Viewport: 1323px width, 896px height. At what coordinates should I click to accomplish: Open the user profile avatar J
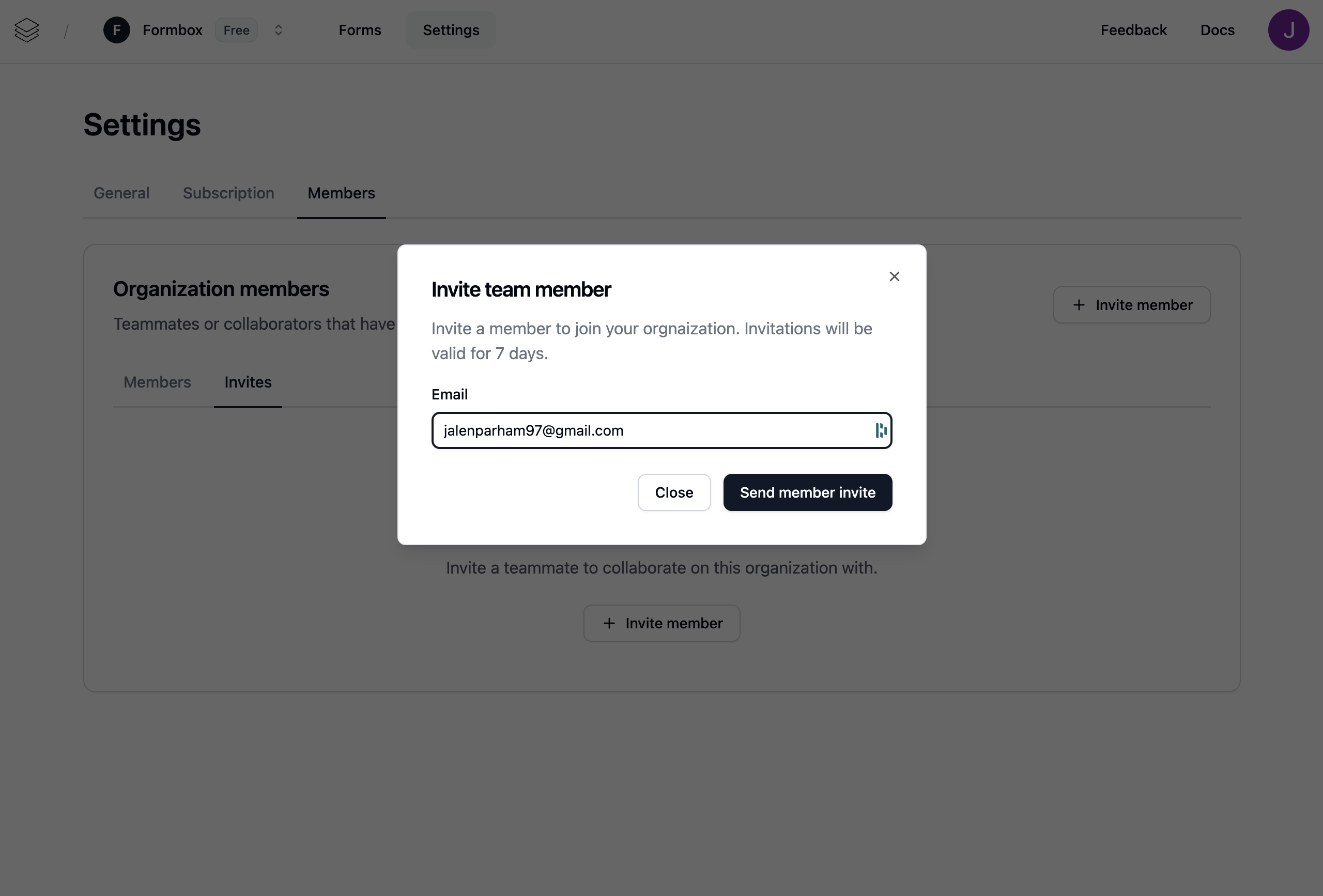click(1288, 30)
